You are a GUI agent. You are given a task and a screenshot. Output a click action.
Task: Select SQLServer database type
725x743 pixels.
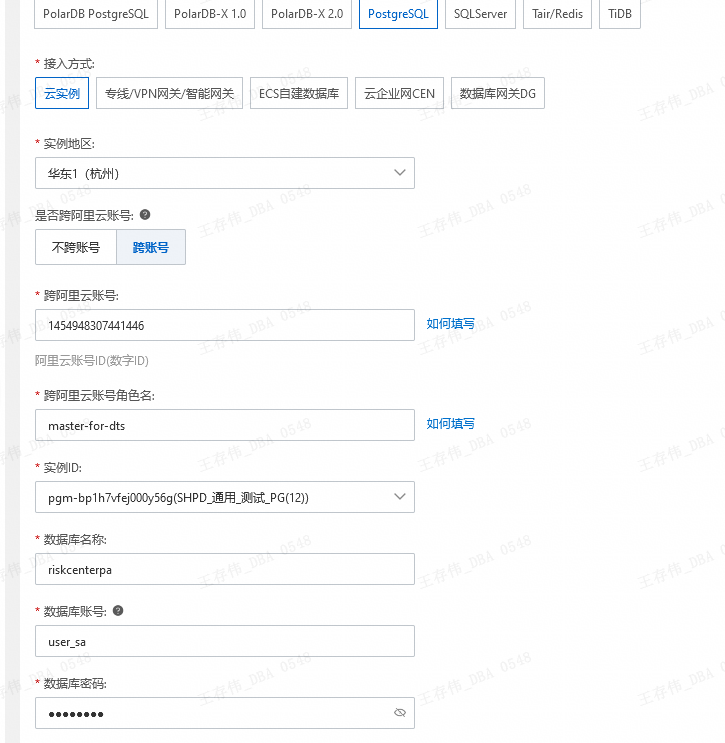(480, 15)
